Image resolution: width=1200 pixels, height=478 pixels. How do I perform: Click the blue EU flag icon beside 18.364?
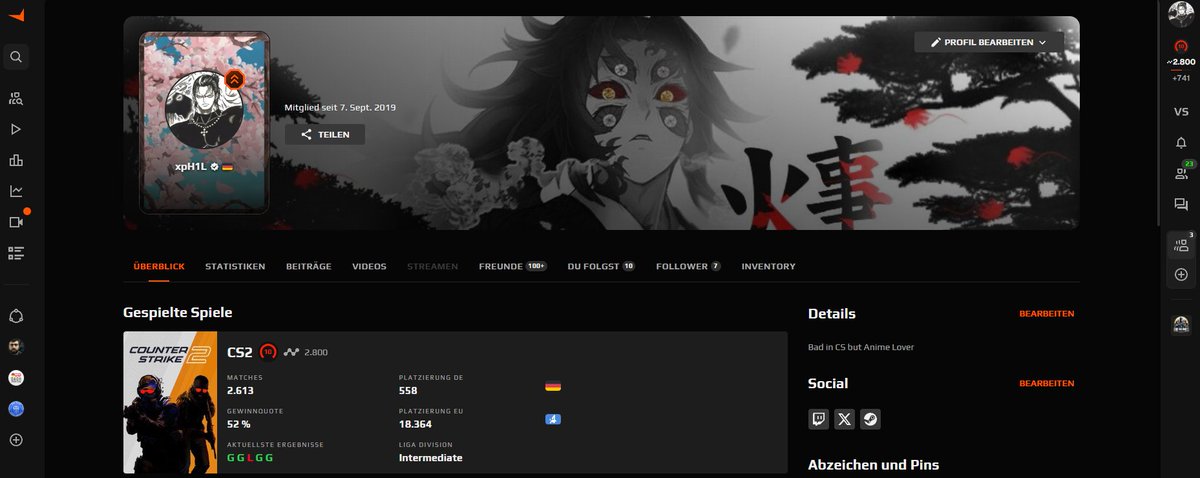click(x=552, y=419)
